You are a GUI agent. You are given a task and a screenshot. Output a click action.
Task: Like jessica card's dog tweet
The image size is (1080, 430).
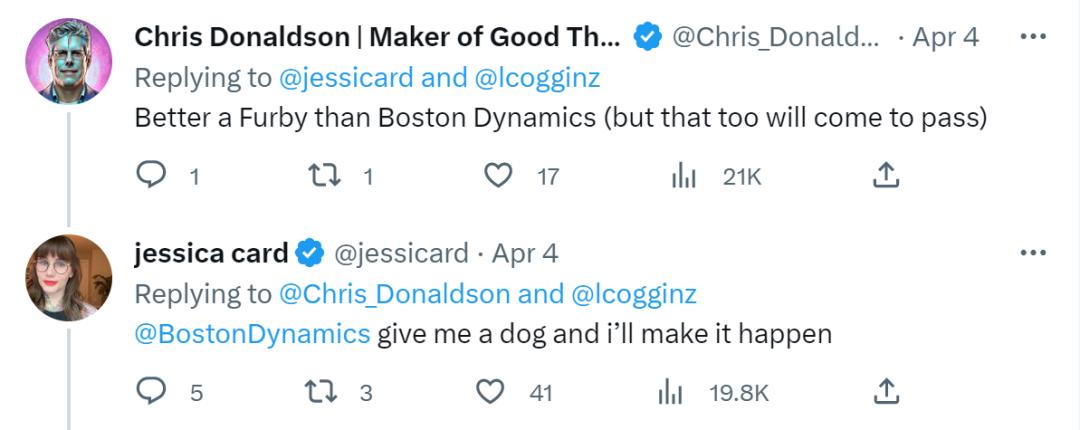490,392
